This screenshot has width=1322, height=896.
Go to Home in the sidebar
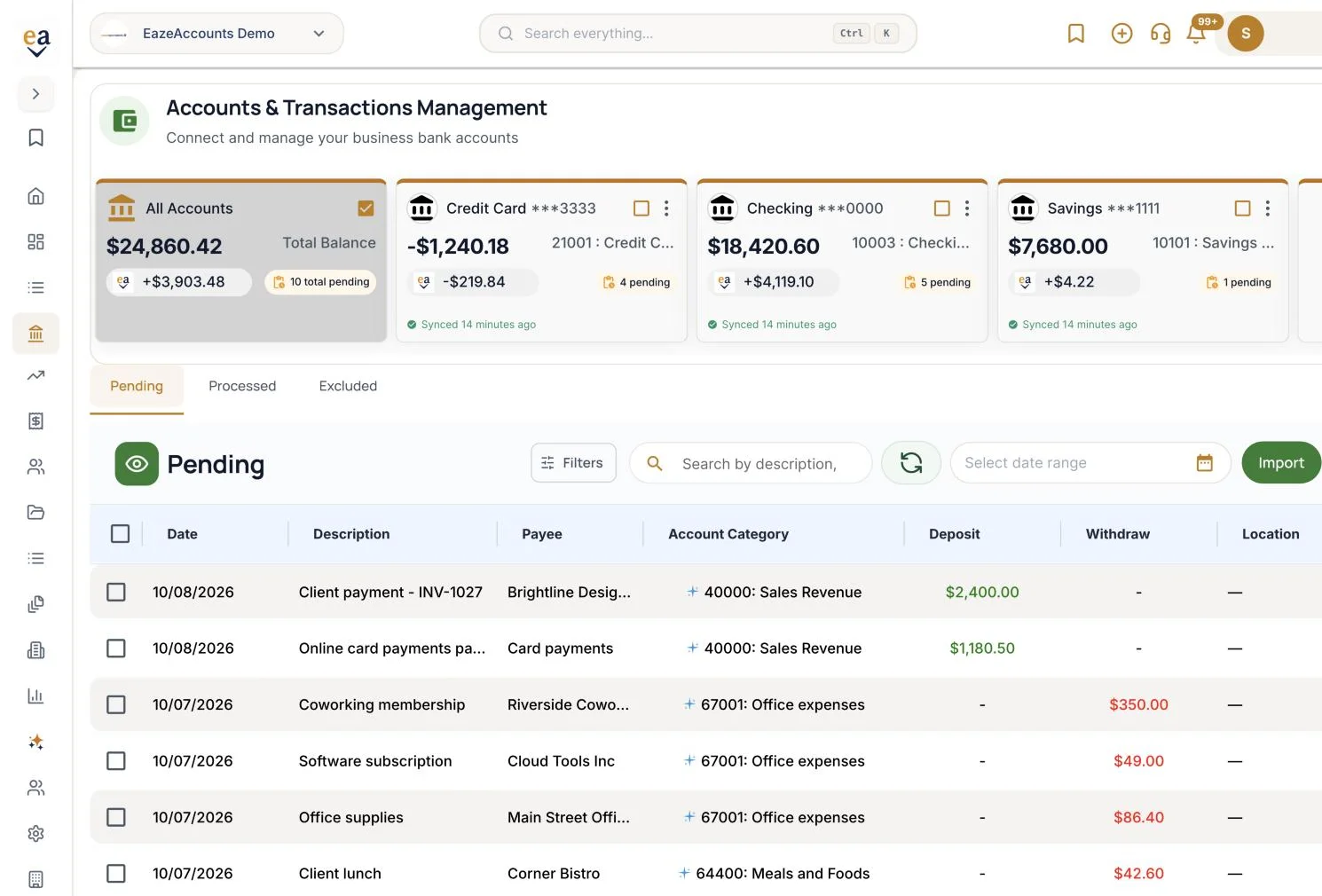[35, 196]
